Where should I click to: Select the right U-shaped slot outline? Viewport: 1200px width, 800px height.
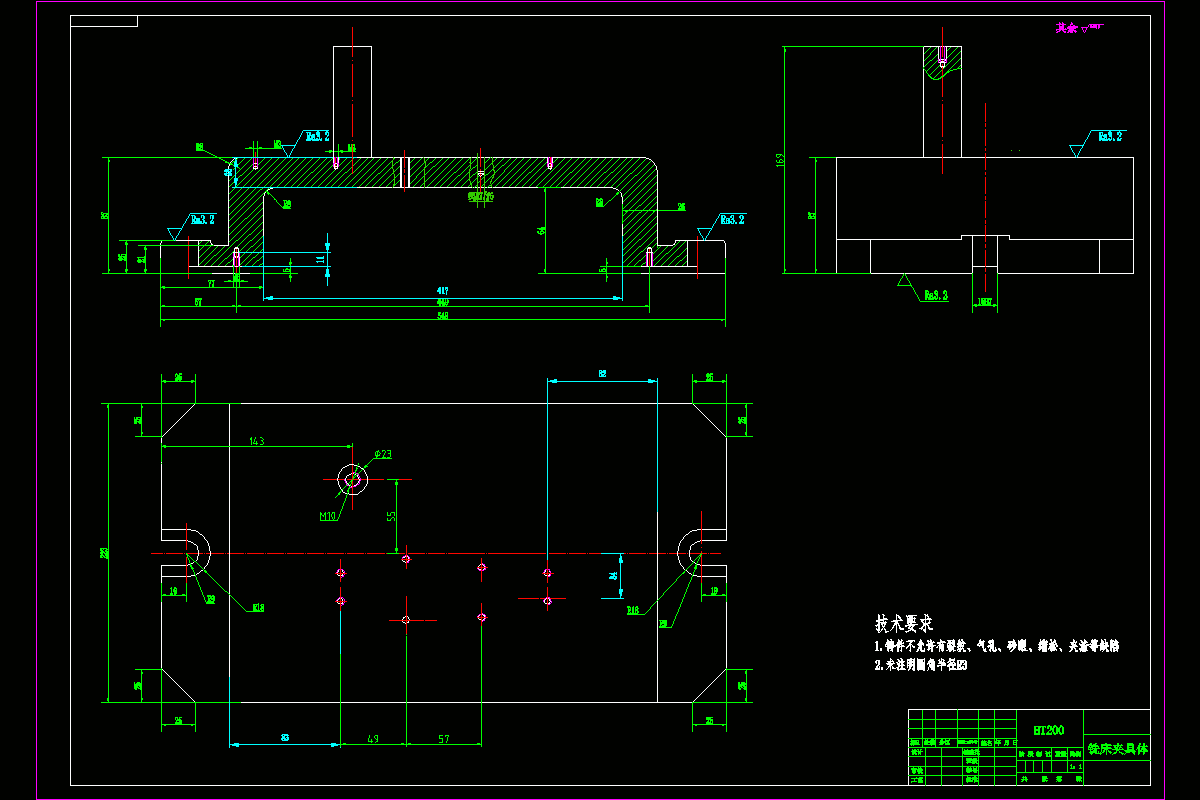click(702, 552)
